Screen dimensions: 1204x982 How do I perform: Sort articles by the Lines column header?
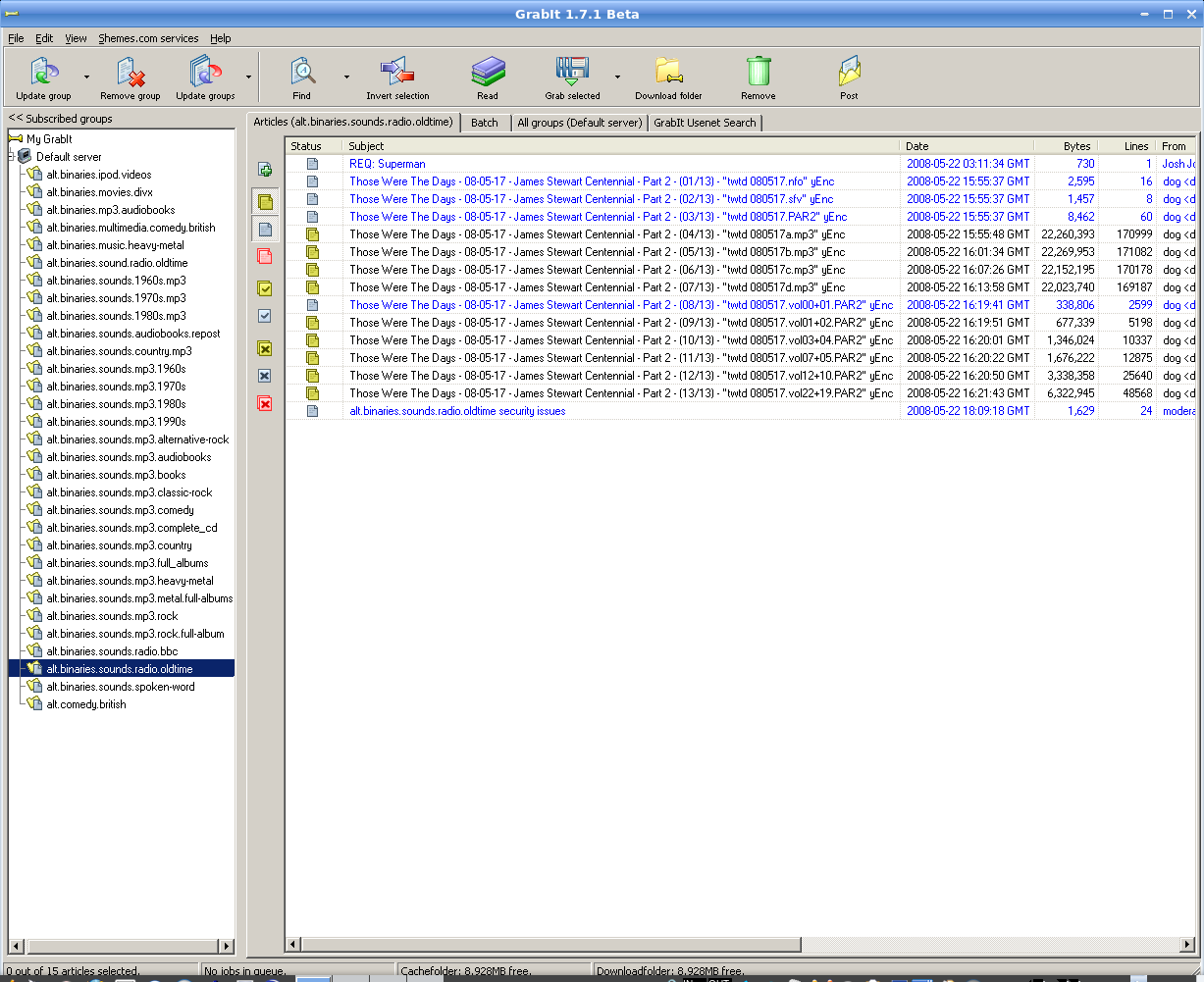point(1127,146)
